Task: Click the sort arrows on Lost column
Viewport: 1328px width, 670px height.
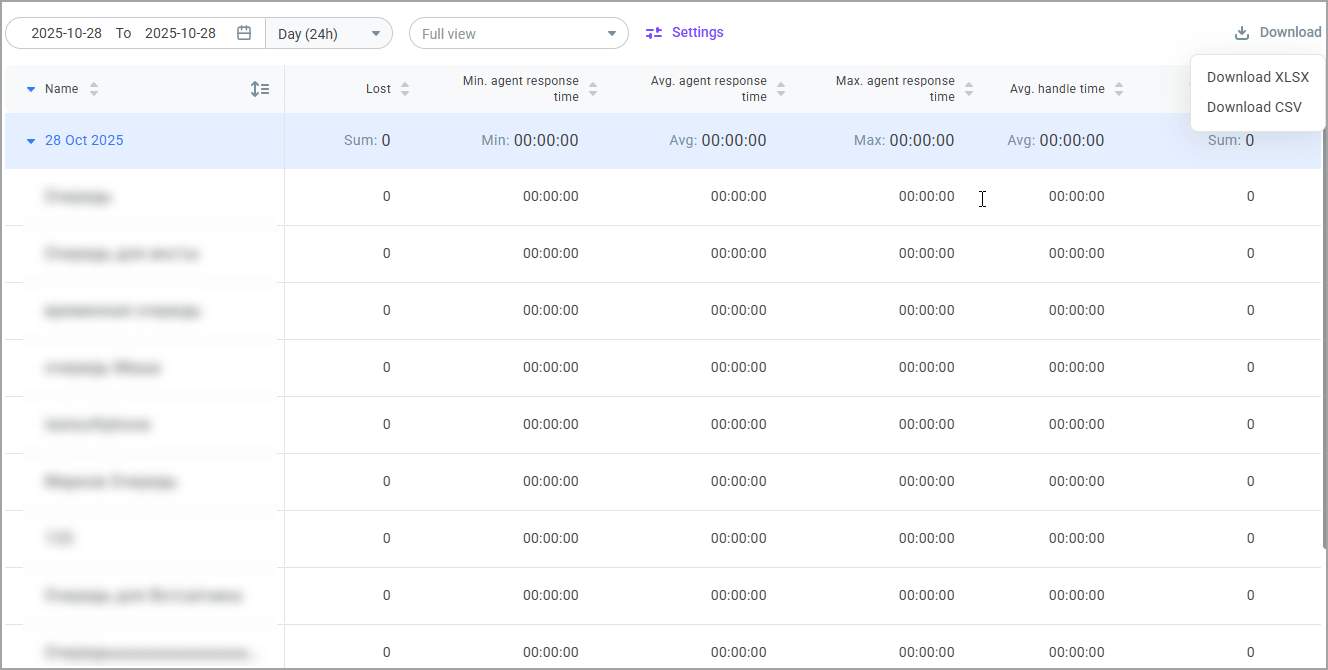Action: (x=404, y=88)
